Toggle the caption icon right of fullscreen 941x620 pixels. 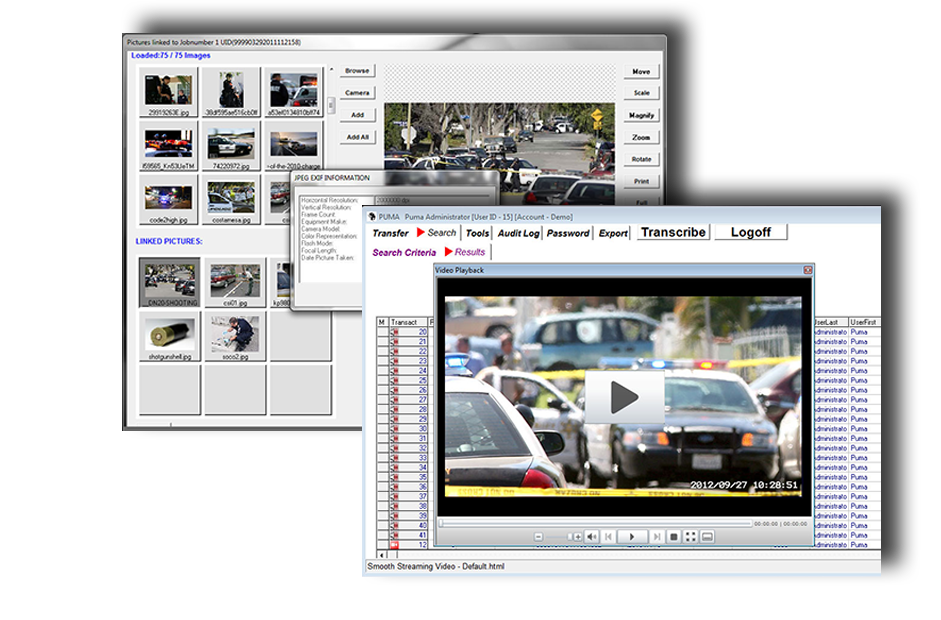click(708, 537)
